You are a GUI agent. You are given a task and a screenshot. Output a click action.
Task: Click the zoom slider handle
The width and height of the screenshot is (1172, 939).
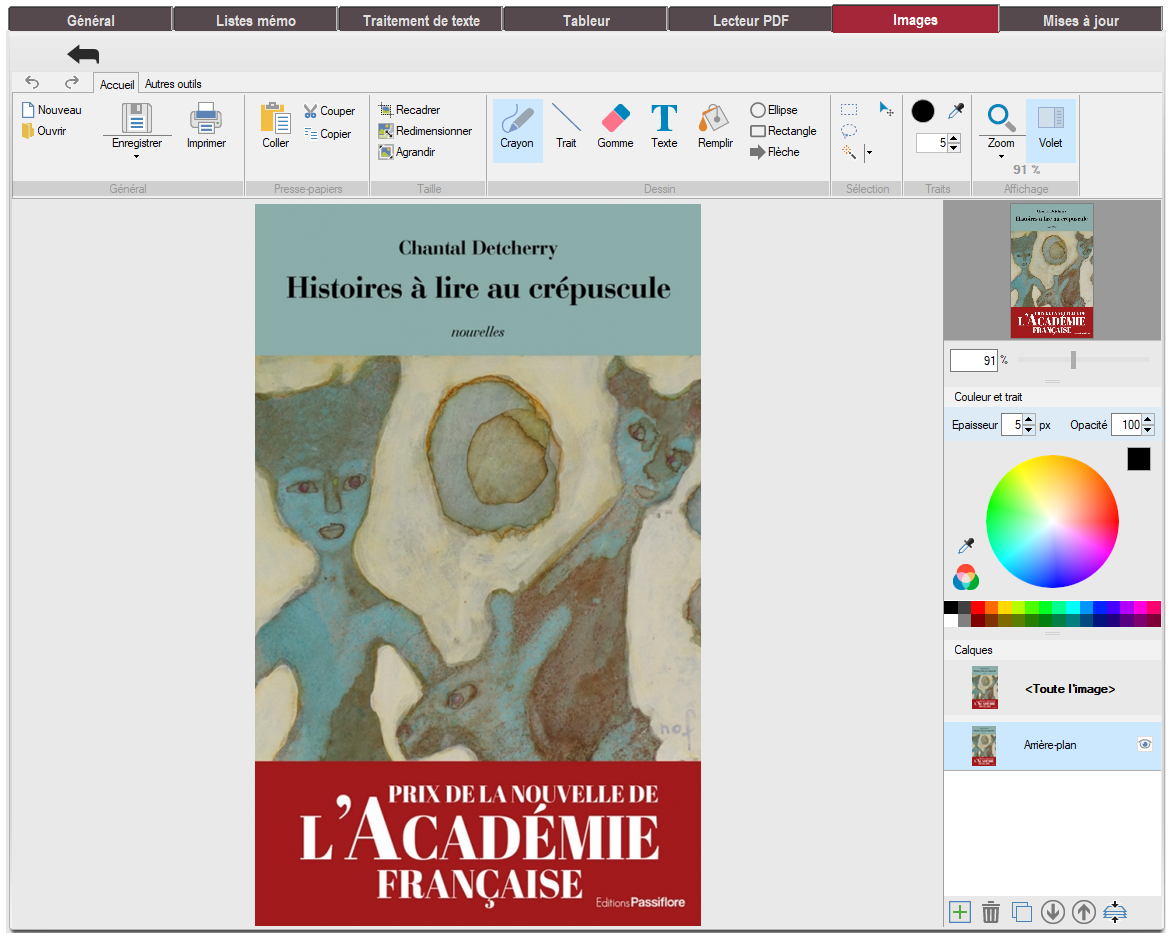click(x=1073, y=360)
